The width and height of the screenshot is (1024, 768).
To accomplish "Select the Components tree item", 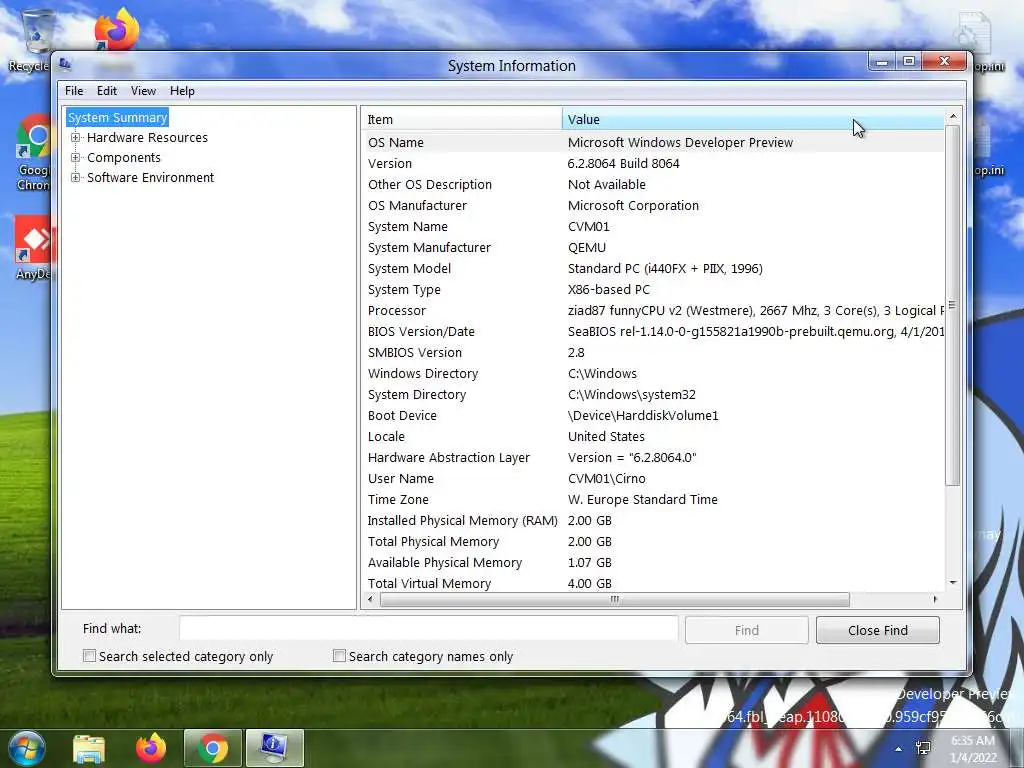I will point(123,157).
